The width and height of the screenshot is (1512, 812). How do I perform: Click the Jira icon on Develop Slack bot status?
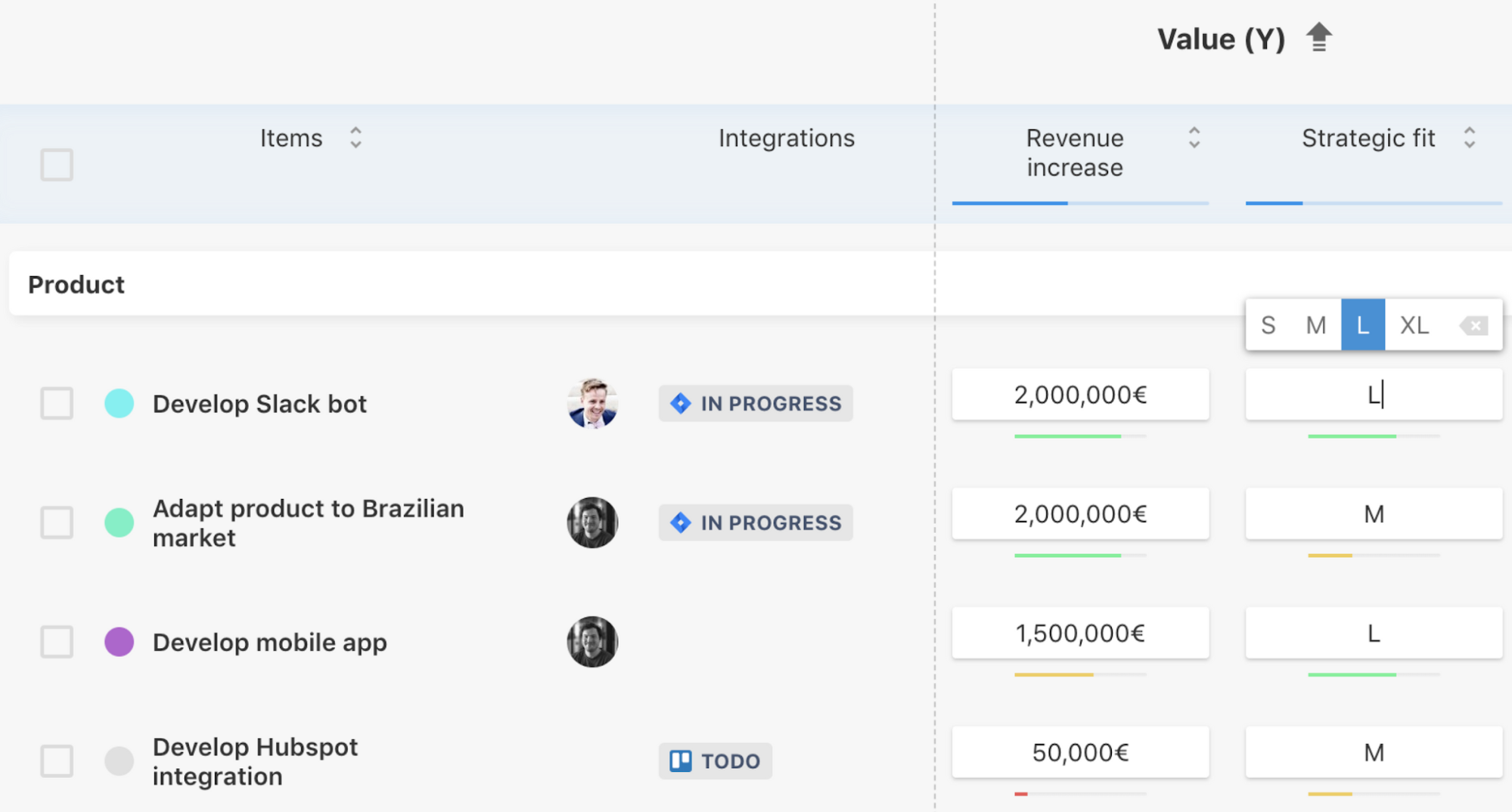681,404
